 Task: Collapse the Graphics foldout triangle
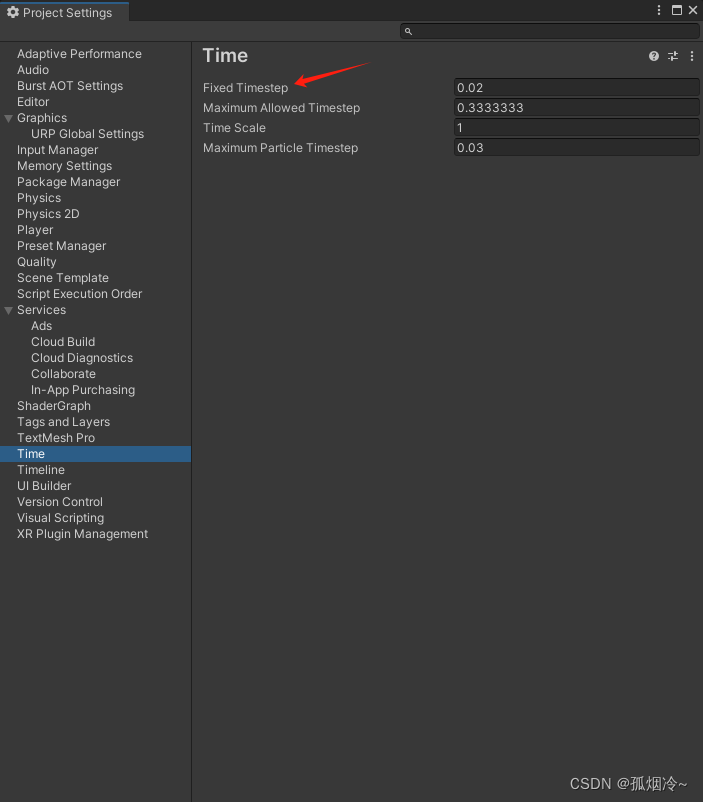click(8, 117)
